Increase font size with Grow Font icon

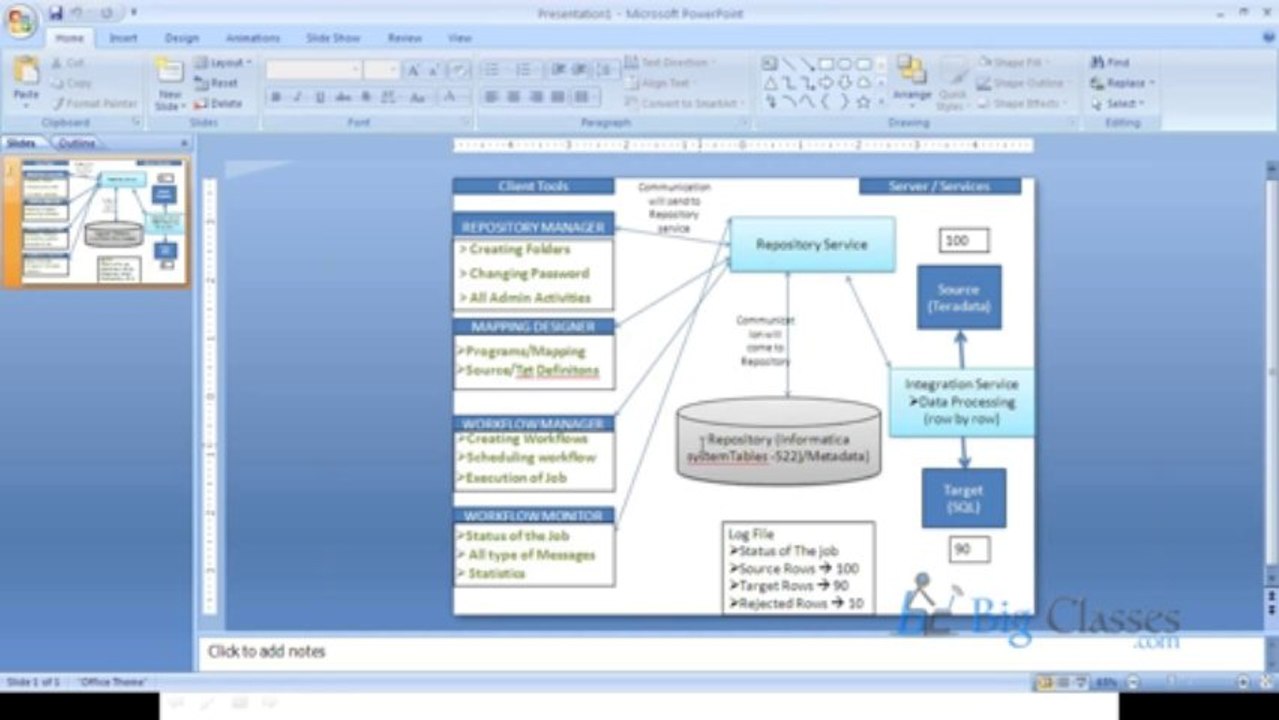pos(413,70)
